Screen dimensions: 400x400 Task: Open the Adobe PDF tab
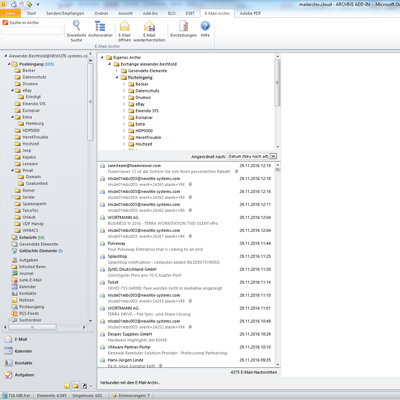(x=250, y=13)
